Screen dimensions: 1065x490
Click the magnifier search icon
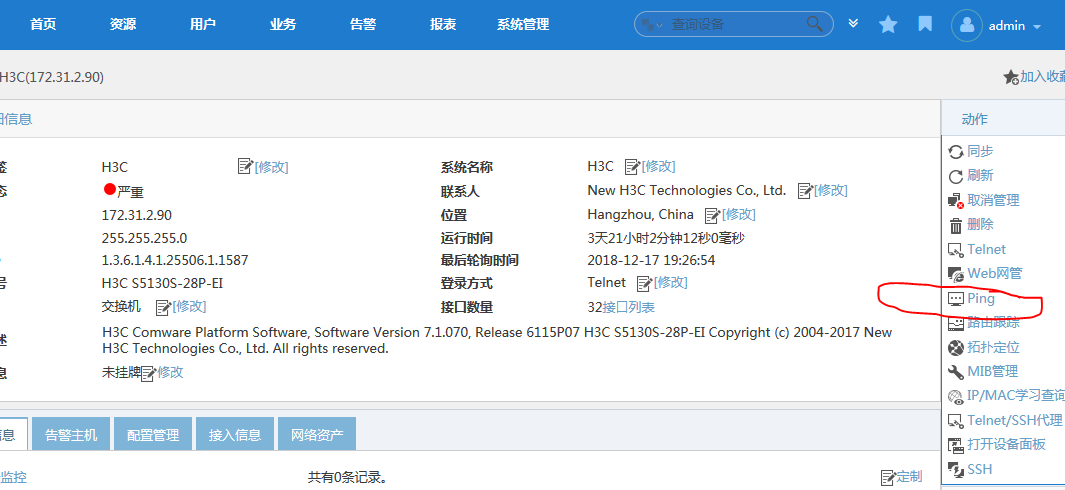click(x=814, y=24)
